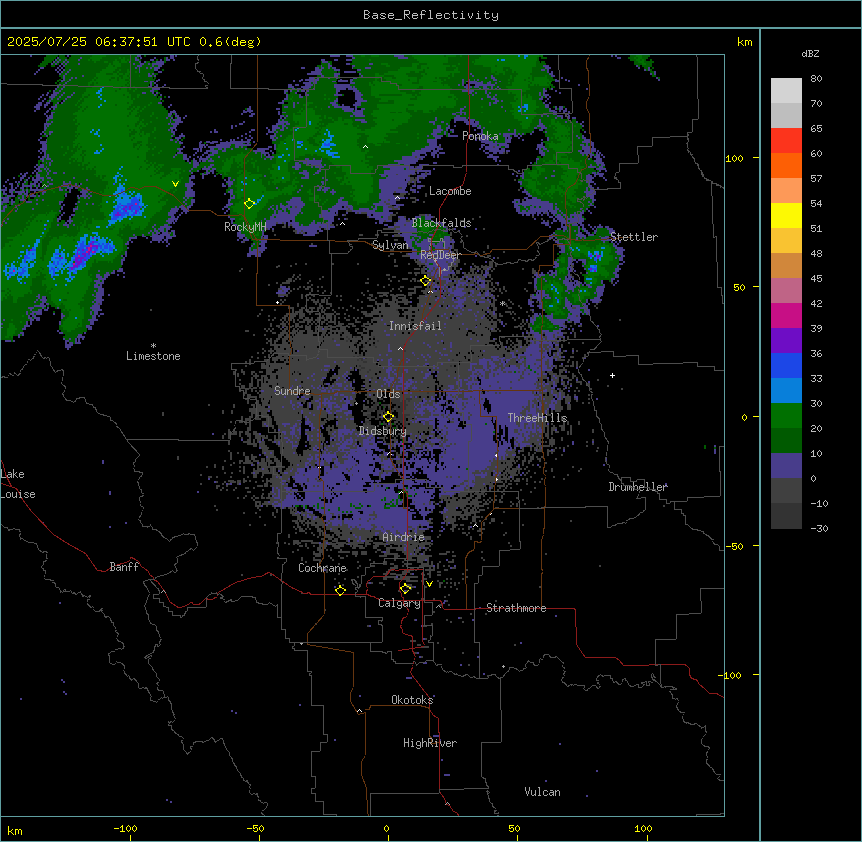Click the RedDeer city label
Viewport: 862px width, 842px height.
pos(440,255)
